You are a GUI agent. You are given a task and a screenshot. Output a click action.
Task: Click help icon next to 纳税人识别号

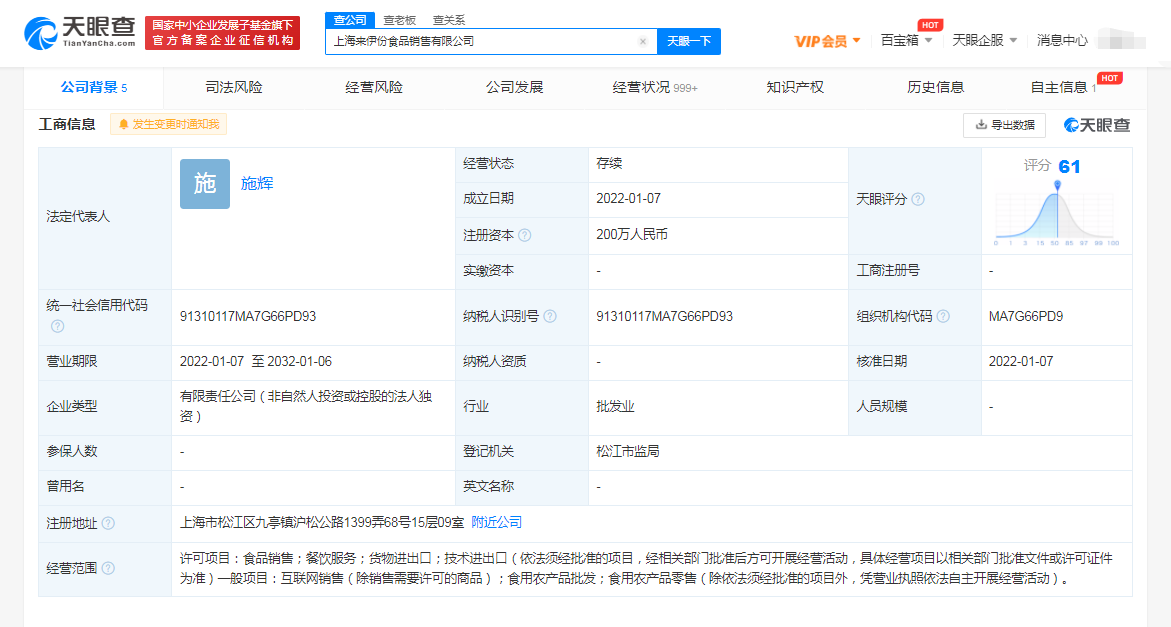tap(550, 316)
